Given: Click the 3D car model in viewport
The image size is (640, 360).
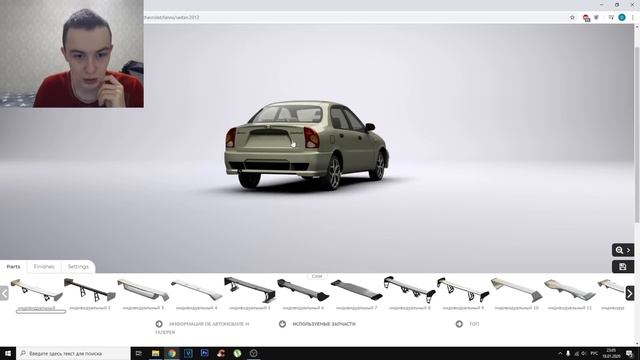Looking at the screenshot, I should (306, 145).
